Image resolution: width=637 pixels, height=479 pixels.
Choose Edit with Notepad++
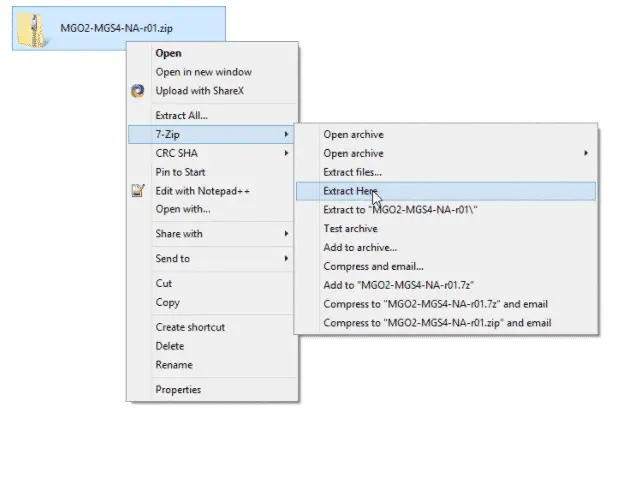click(213, 191)
